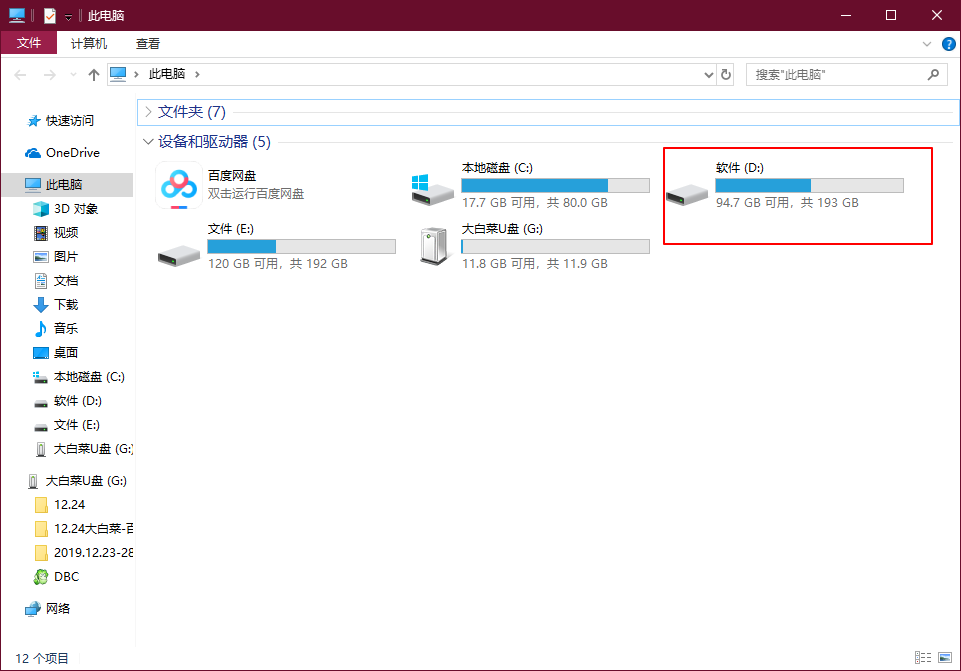Viewport: 961px width, 671px height.
Task: Open the 12.24 folder in sidebar
Action: coord(69,505)
